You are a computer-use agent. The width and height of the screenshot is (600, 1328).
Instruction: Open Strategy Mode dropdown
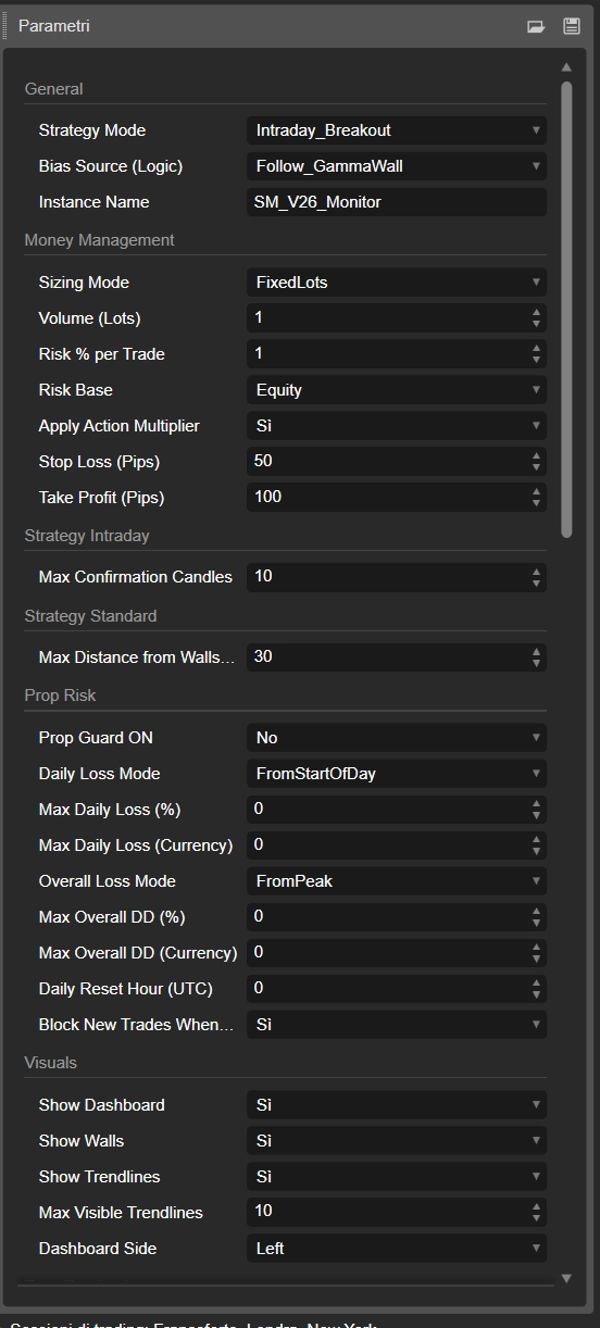396,131
